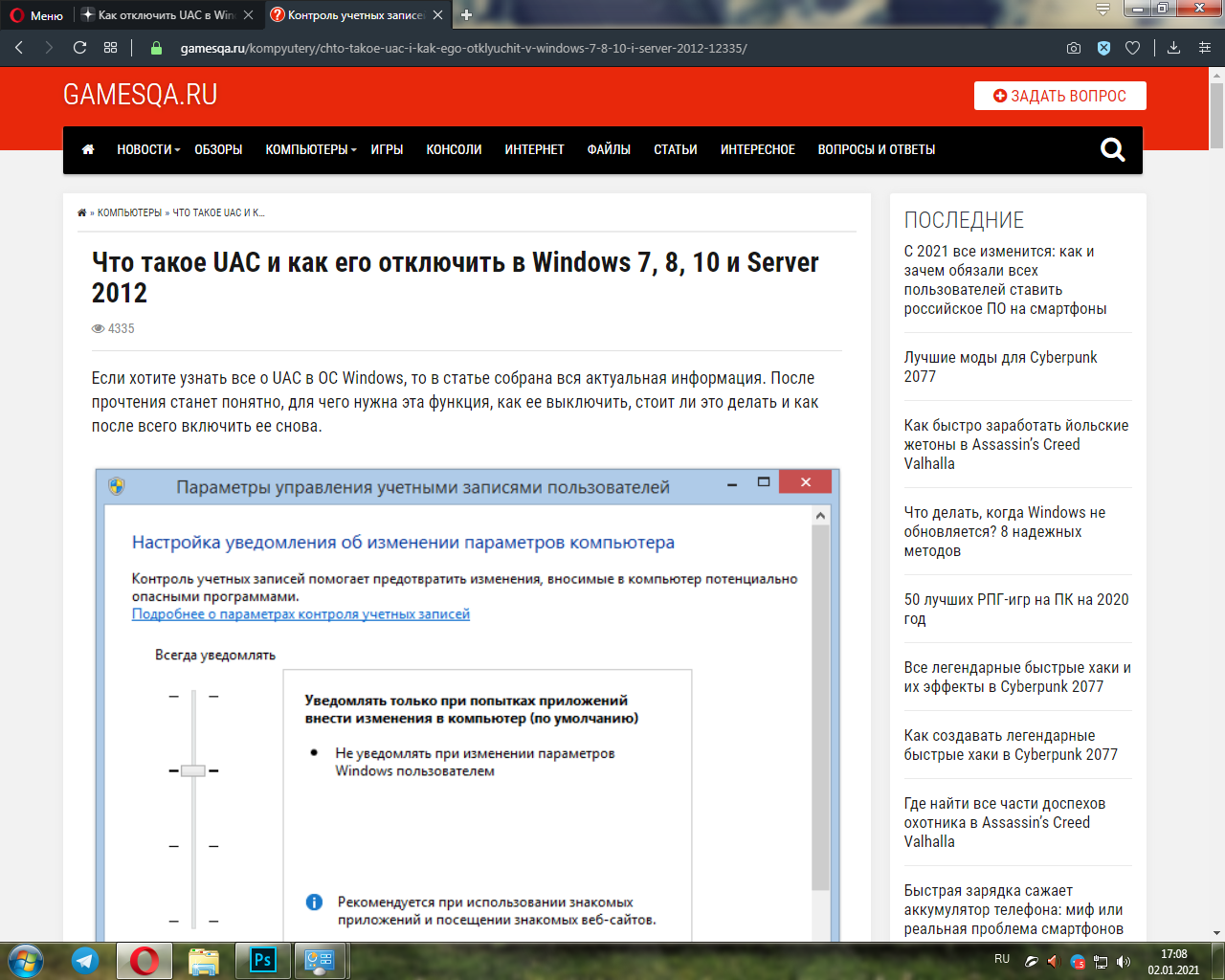Open easy setup sliders icon
The height and width of the screenshot is (980, 1225).
[1205, 48]
